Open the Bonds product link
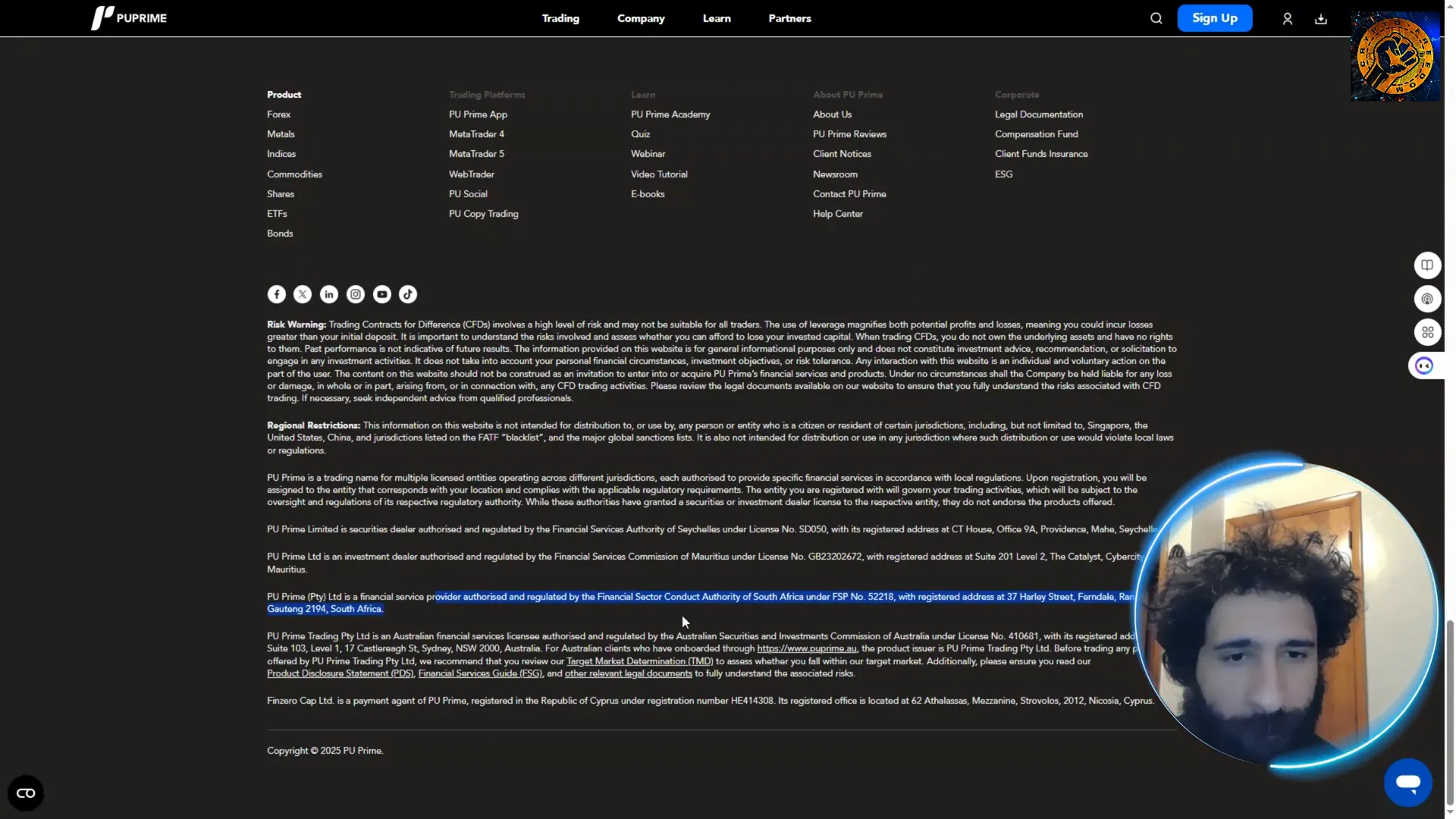Viewport: 1456px width, 819px height. 280,234
